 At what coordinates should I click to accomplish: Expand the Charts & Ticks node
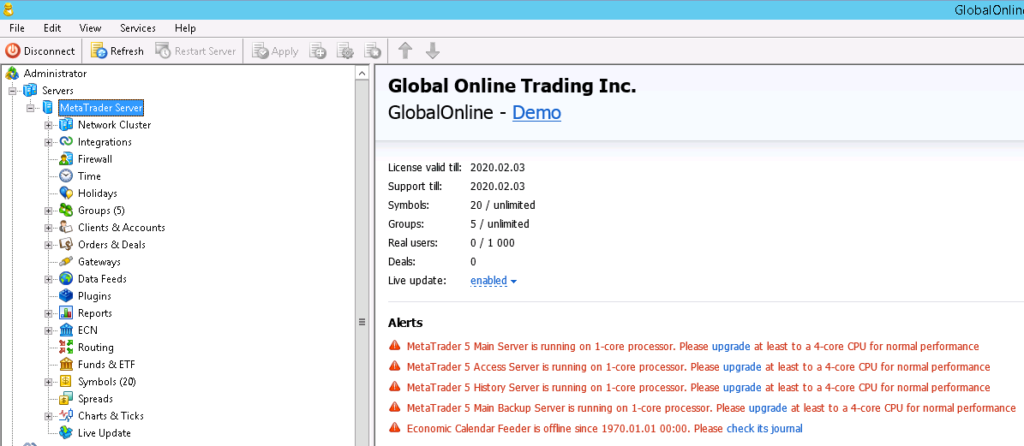click(48, 416)
